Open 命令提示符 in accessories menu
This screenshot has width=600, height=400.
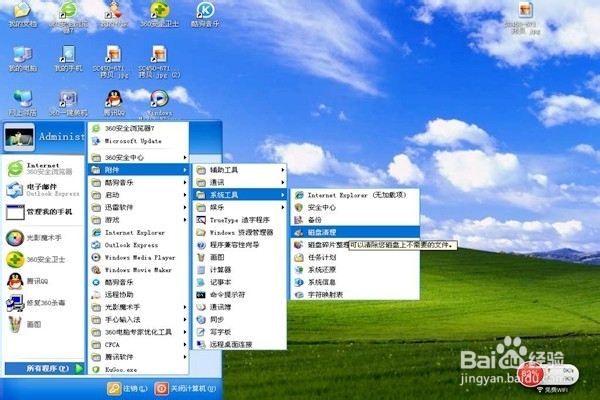240,294
